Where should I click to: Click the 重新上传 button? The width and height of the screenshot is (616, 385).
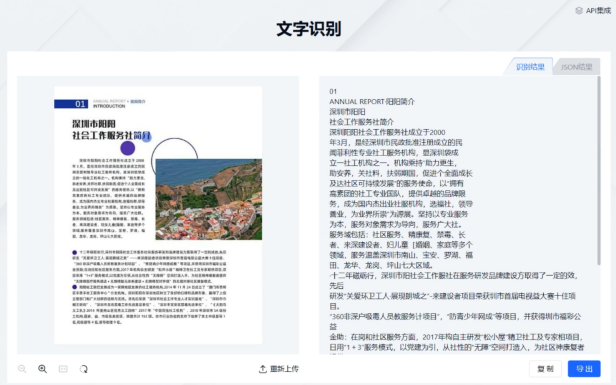click(x=279, y=369)
